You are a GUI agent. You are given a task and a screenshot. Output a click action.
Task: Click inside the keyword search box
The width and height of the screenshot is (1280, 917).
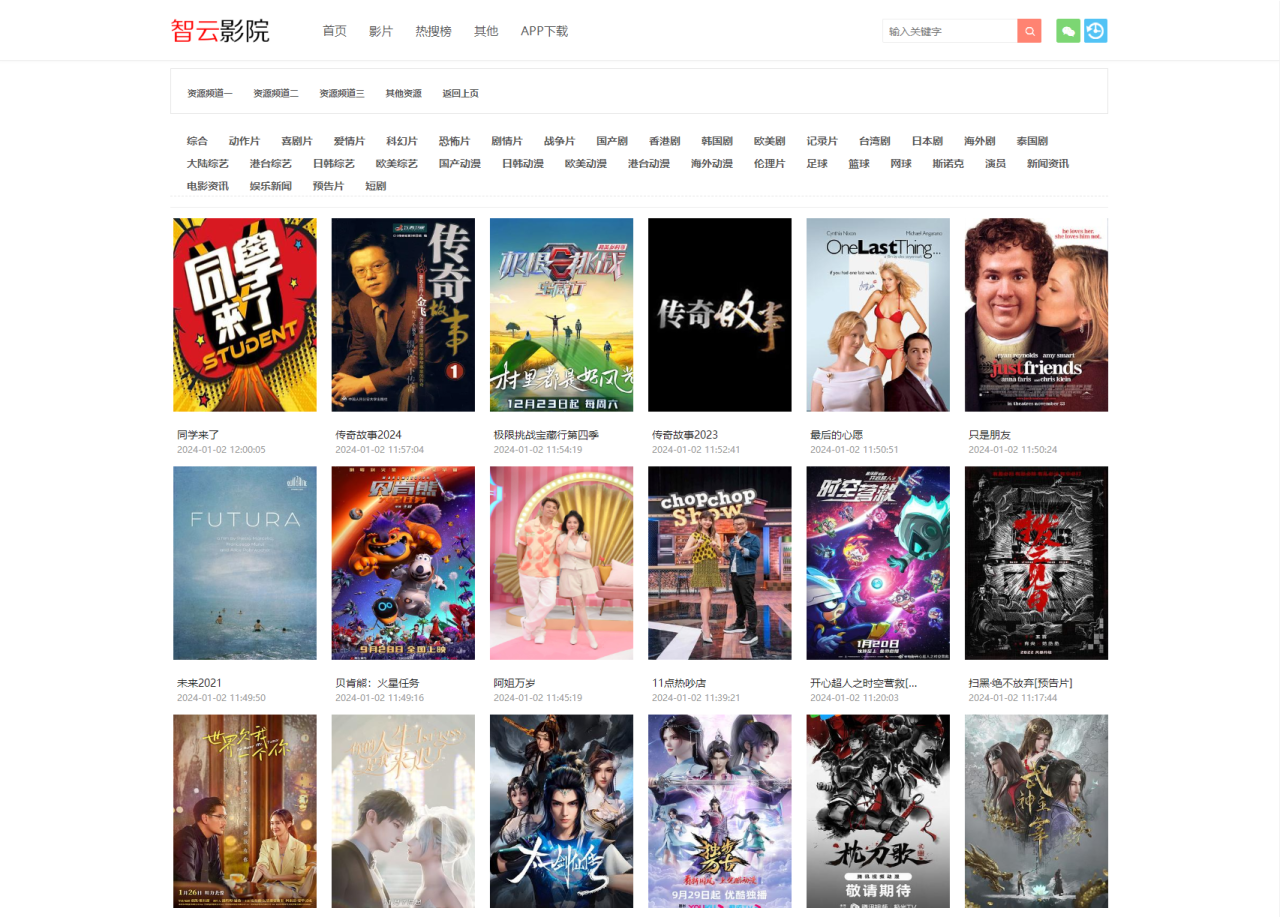pyautogui.click(x=948, y=30)
